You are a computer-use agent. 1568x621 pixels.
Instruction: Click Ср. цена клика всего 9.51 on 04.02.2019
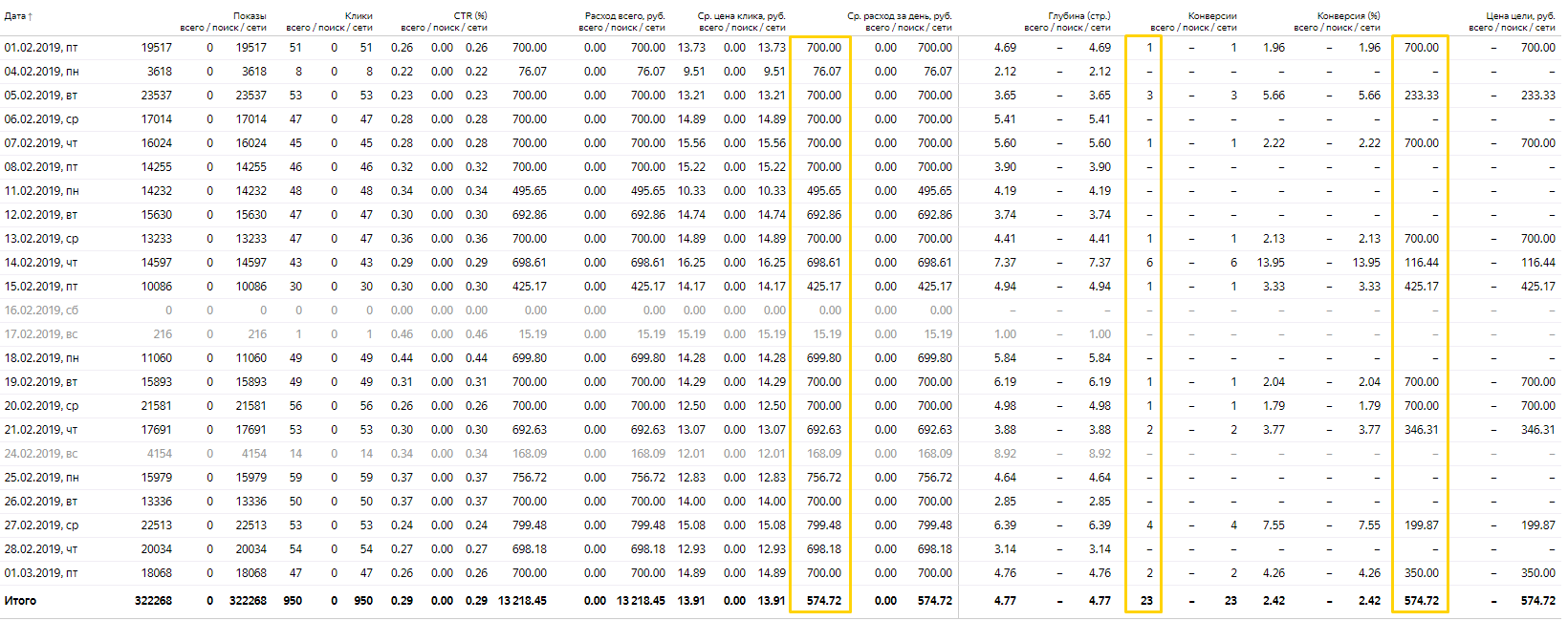coord(694,72)
